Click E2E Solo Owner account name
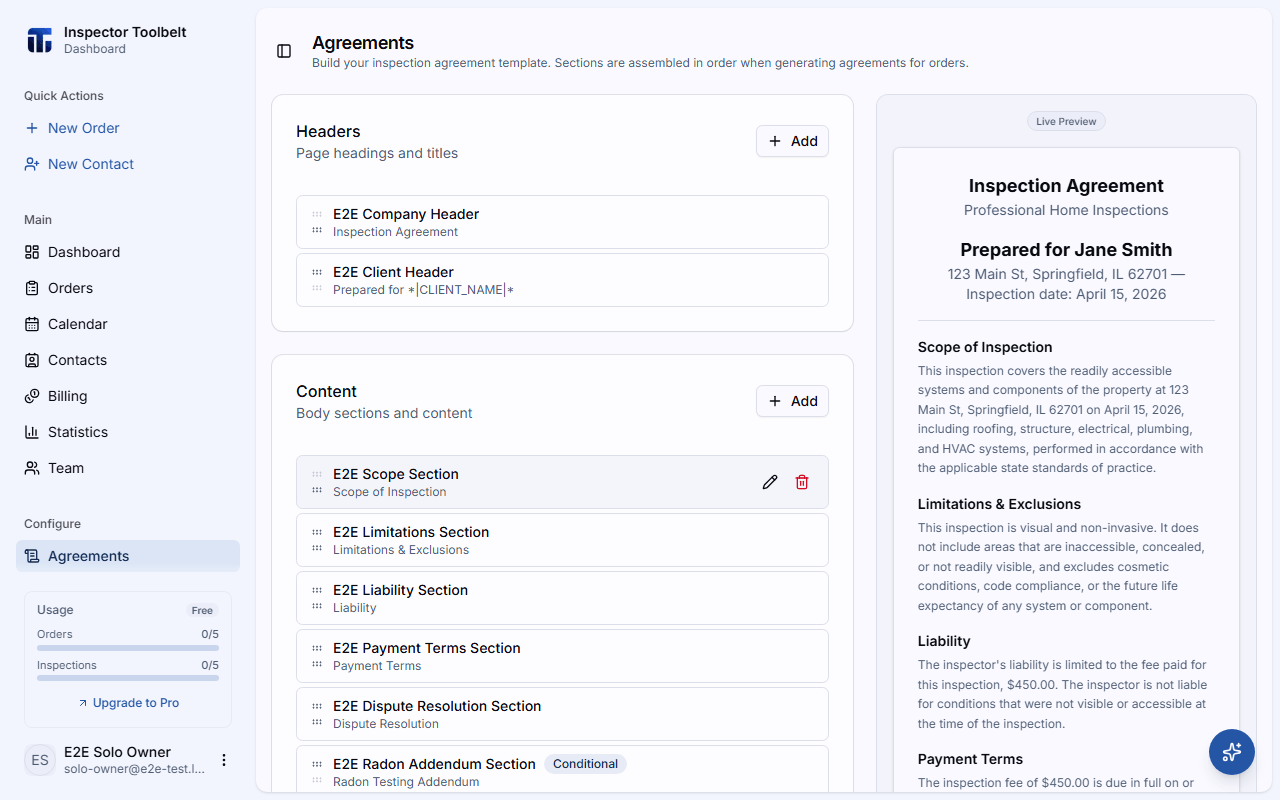Image resolution: width=1280 pixels, height=800 pixels. point(117,752)
